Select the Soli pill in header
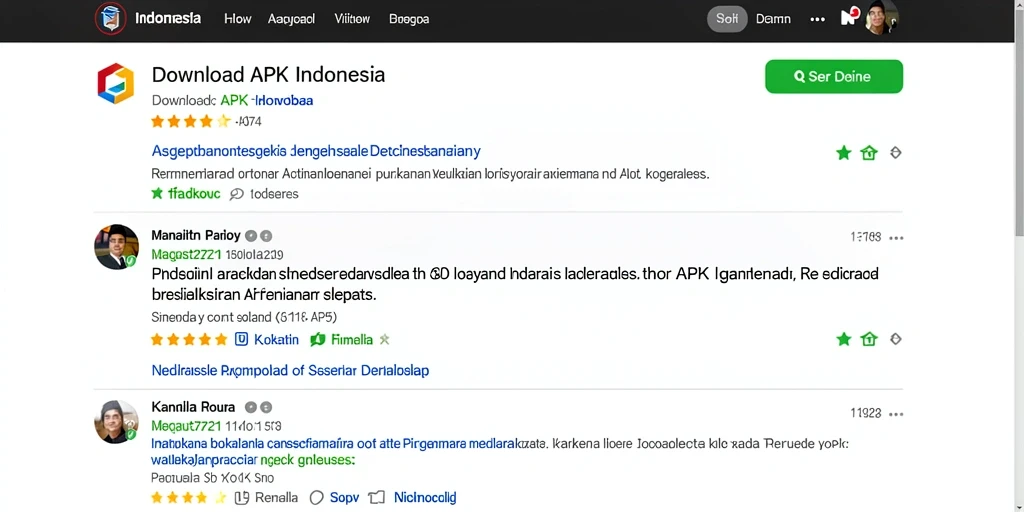The image size is (1024, 512). [727, 19]
